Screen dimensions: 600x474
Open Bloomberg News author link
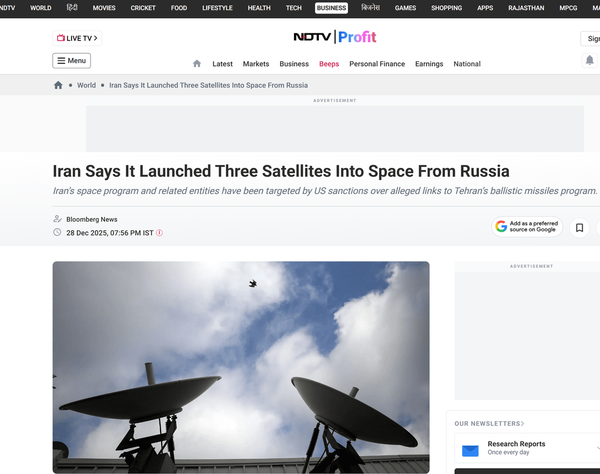[91, 219]
